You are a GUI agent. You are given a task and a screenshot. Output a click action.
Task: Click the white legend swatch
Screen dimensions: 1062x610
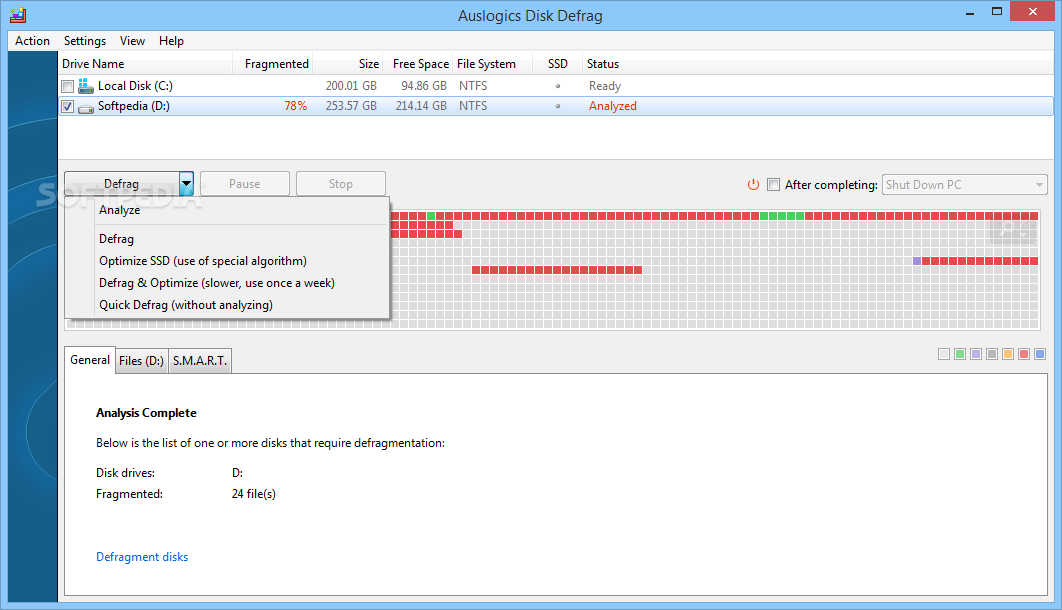click(943, 354)
